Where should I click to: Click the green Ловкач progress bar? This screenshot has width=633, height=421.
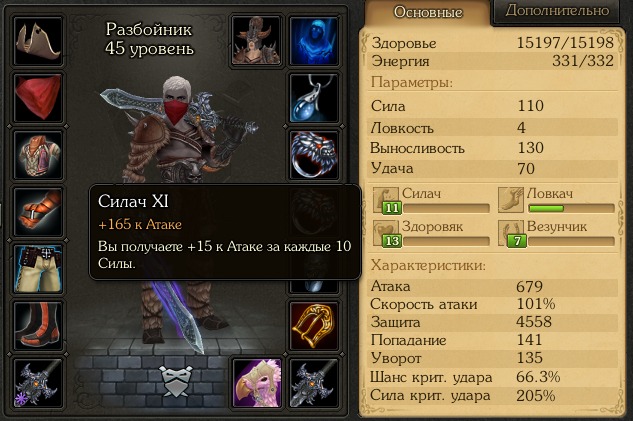pos(571,209)
